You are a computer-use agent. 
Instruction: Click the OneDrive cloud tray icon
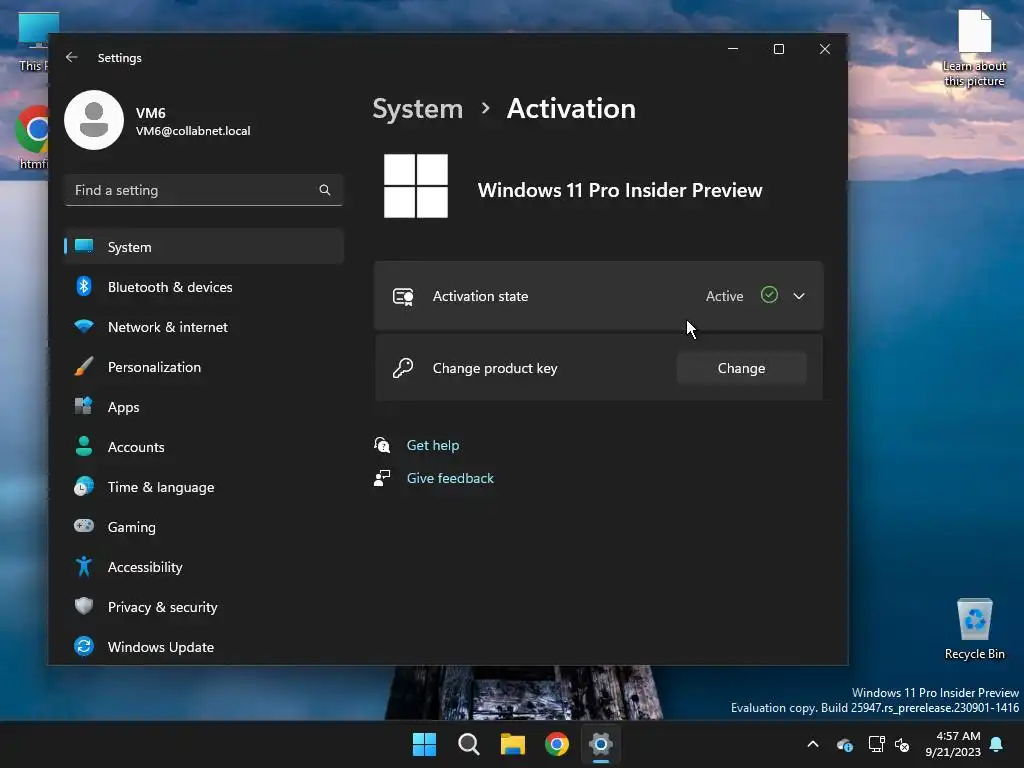[x=845, y=744]
